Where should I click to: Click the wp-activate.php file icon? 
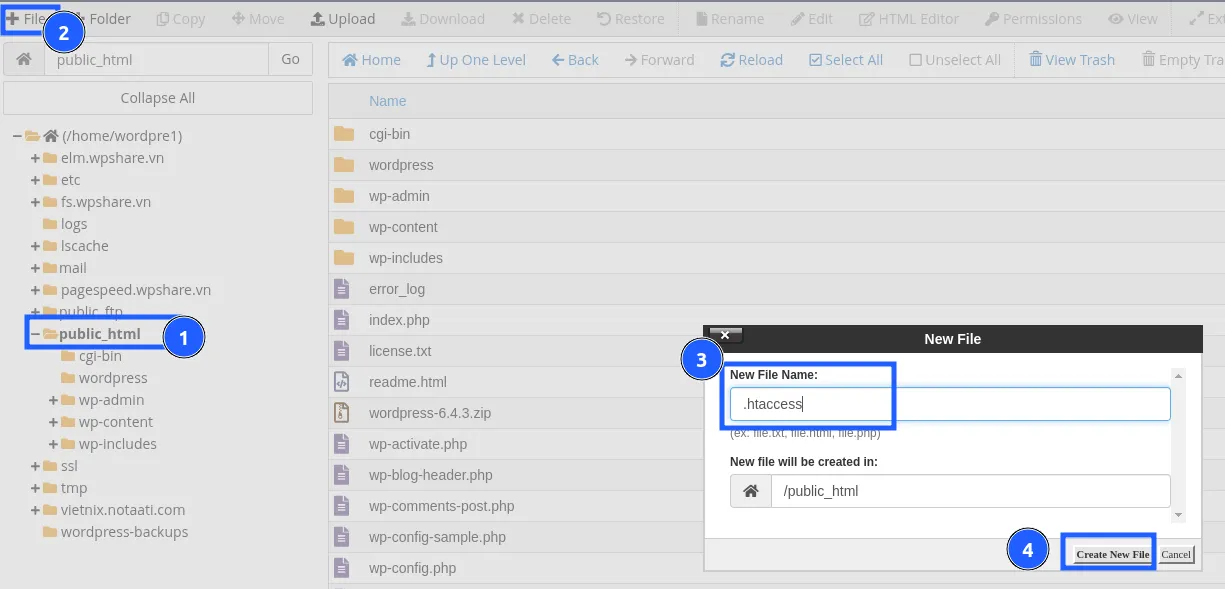tap(342, 444)
